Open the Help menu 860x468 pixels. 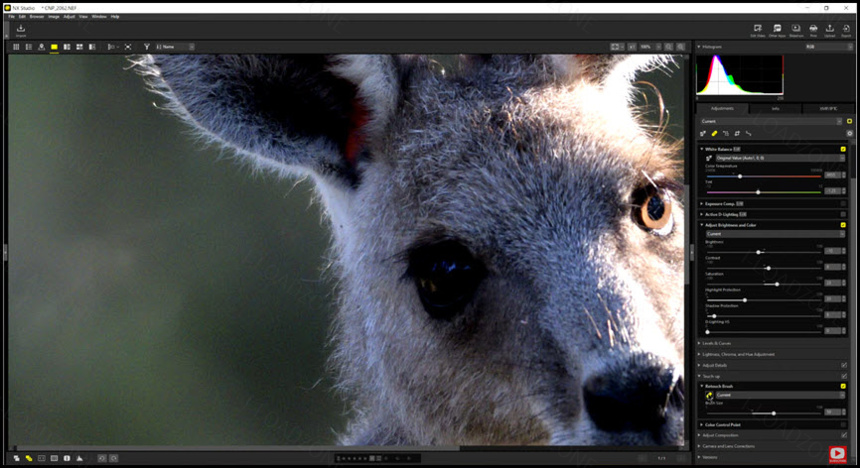pos(115,17)
